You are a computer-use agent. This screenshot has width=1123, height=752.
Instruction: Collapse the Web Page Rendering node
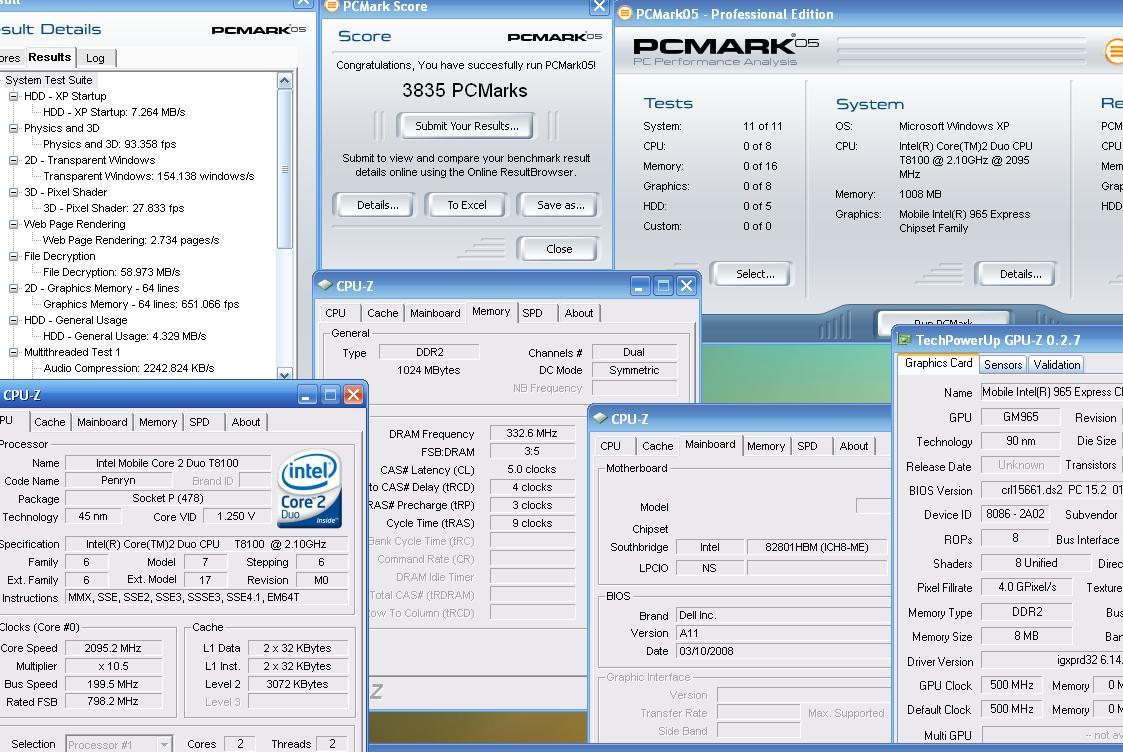tap(14, 224)
